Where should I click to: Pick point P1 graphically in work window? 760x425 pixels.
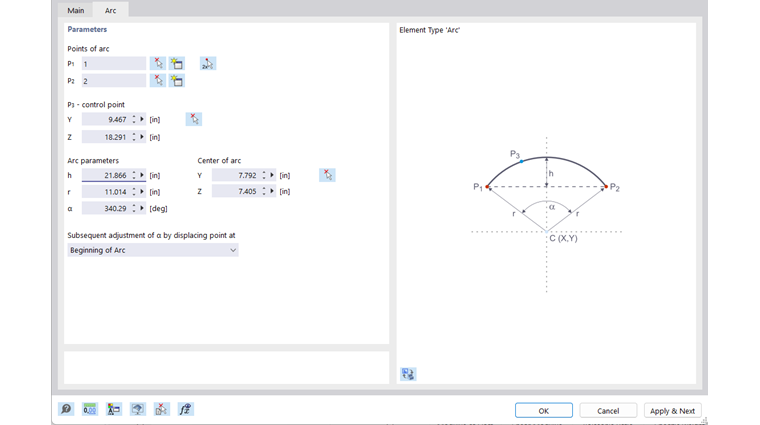pos(158,63)
